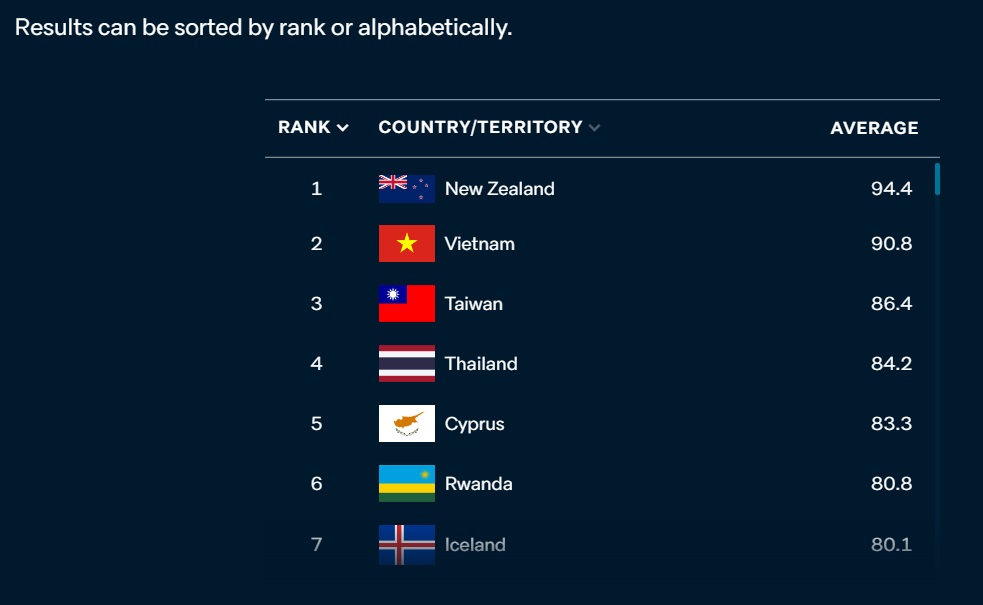Image resolution: width=983 pixels, height=605 pixels.
Task: Click the Vietnam flag icon
Action: 406,243
